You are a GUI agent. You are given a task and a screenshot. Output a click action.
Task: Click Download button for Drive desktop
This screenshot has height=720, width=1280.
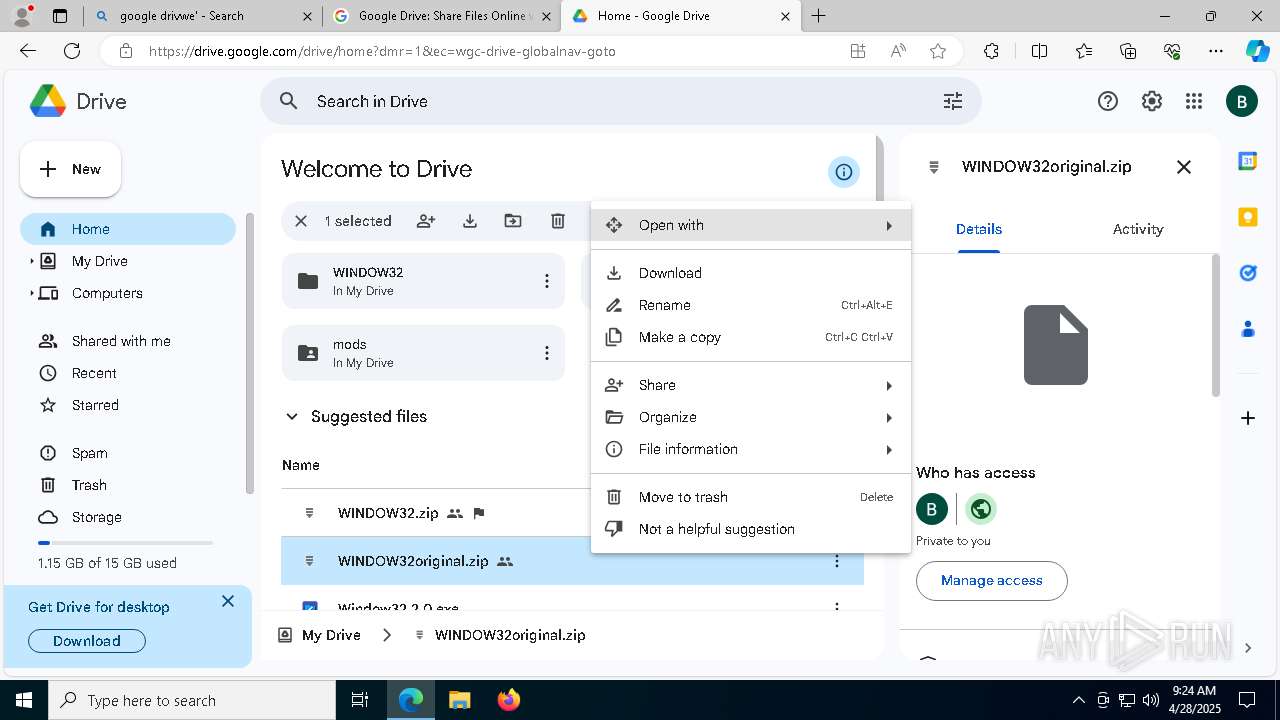click(86, 641)
